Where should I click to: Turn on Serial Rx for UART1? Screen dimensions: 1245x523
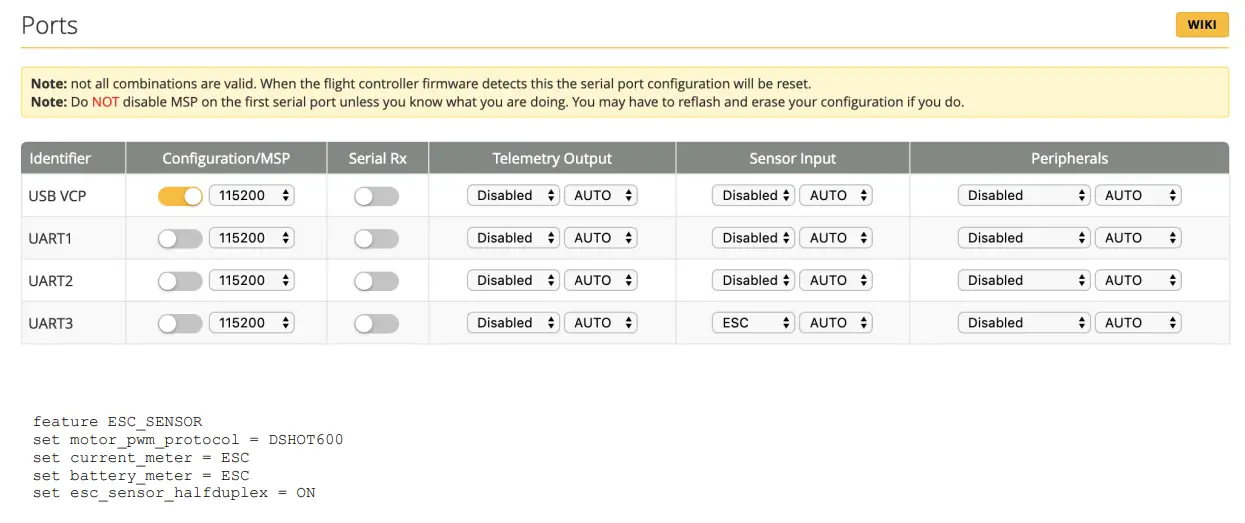click(376, 238)
